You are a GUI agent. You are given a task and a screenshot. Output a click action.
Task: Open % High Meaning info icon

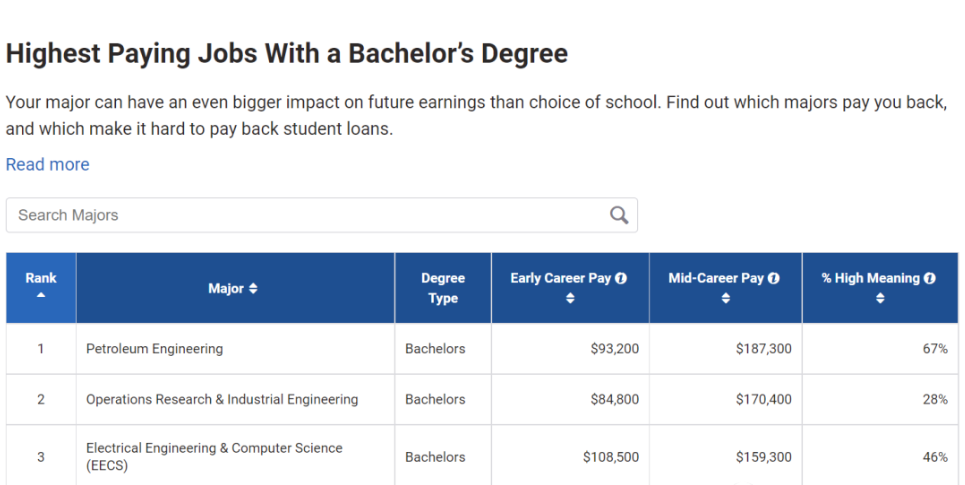[x=929, y=278]
